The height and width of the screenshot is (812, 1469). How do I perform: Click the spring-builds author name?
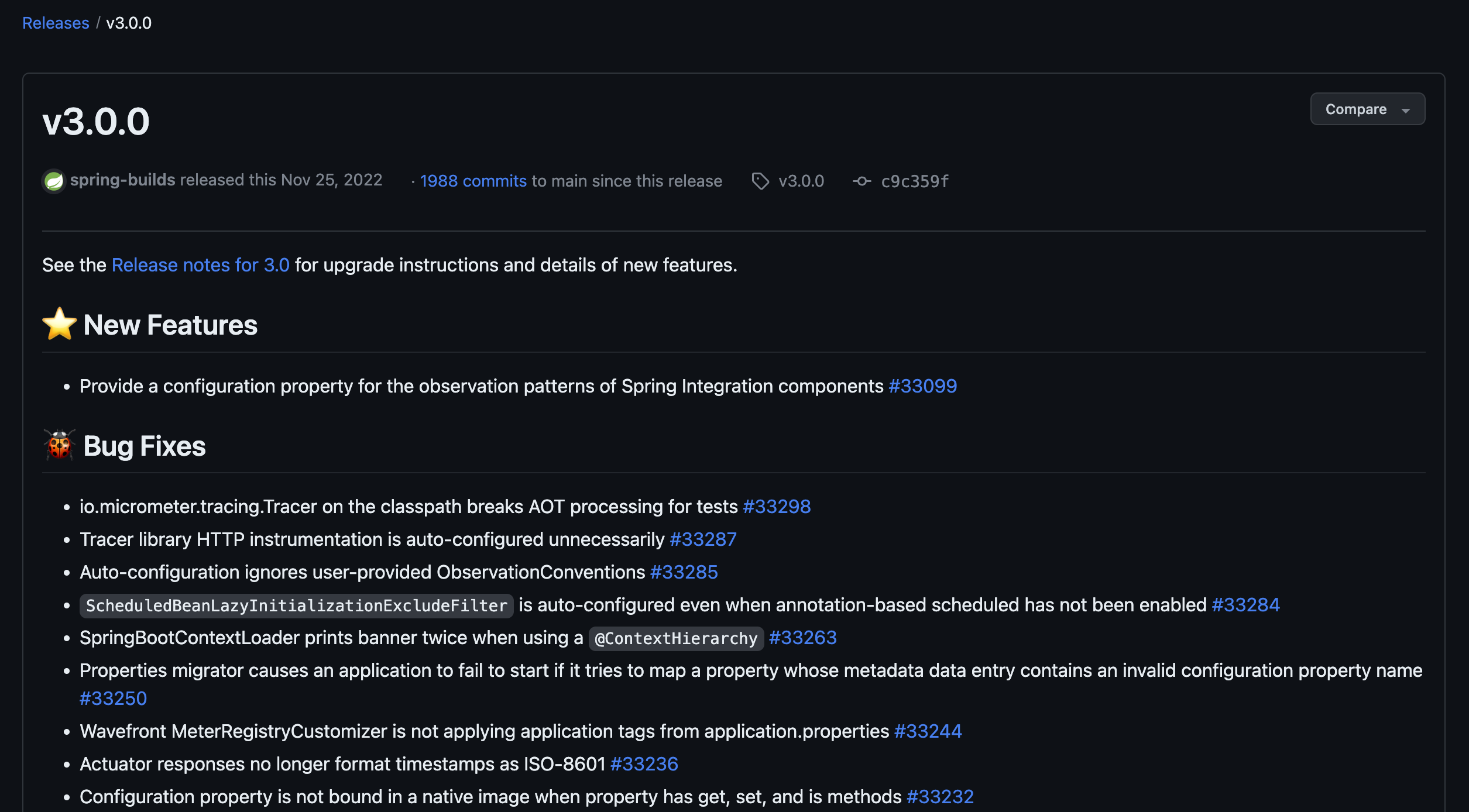(122, 180)
